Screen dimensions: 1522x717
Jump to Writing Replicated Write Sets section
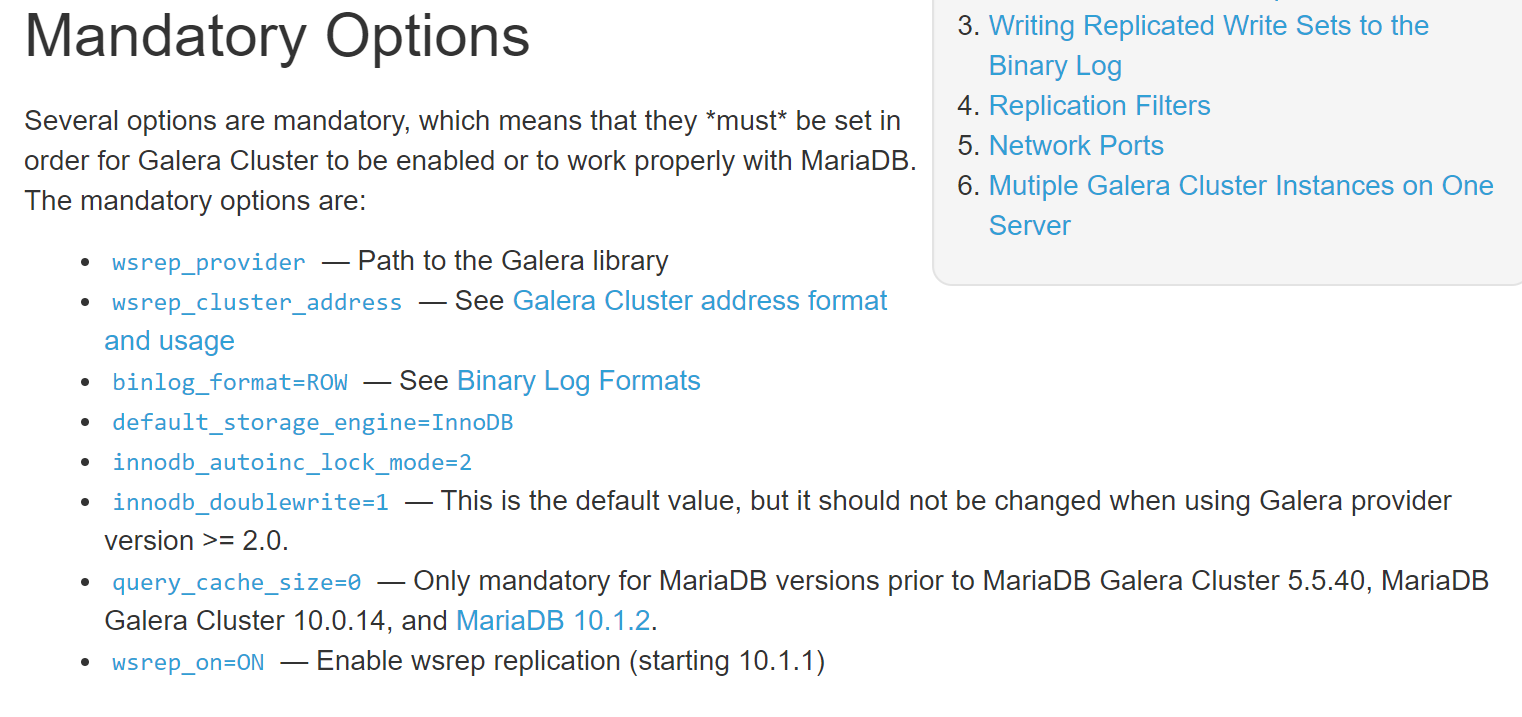coord(1208,26)
